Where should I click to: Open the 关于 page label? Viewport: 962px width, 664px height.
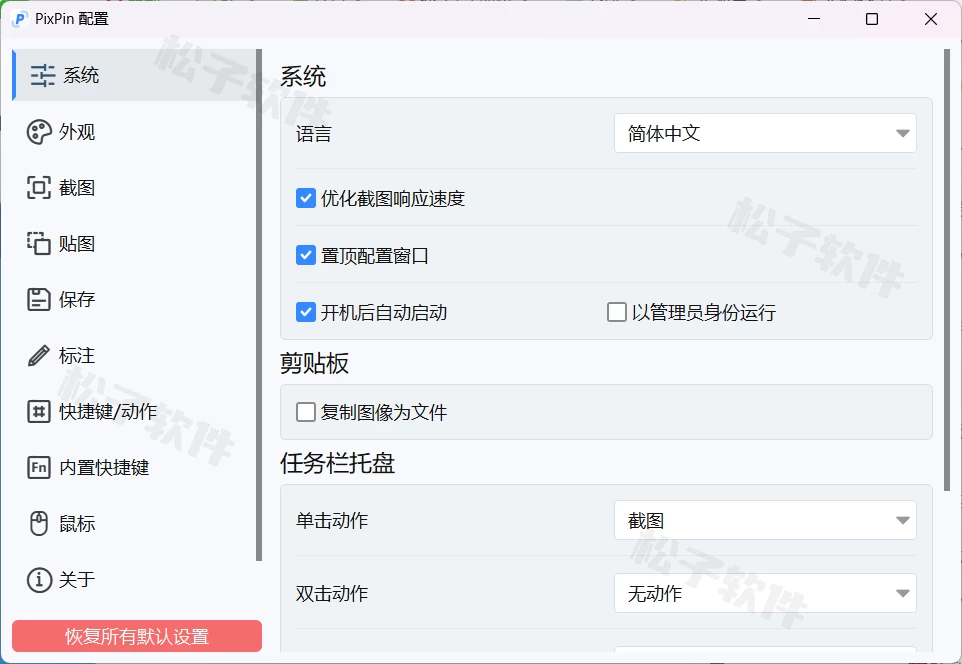click(77, 579)
